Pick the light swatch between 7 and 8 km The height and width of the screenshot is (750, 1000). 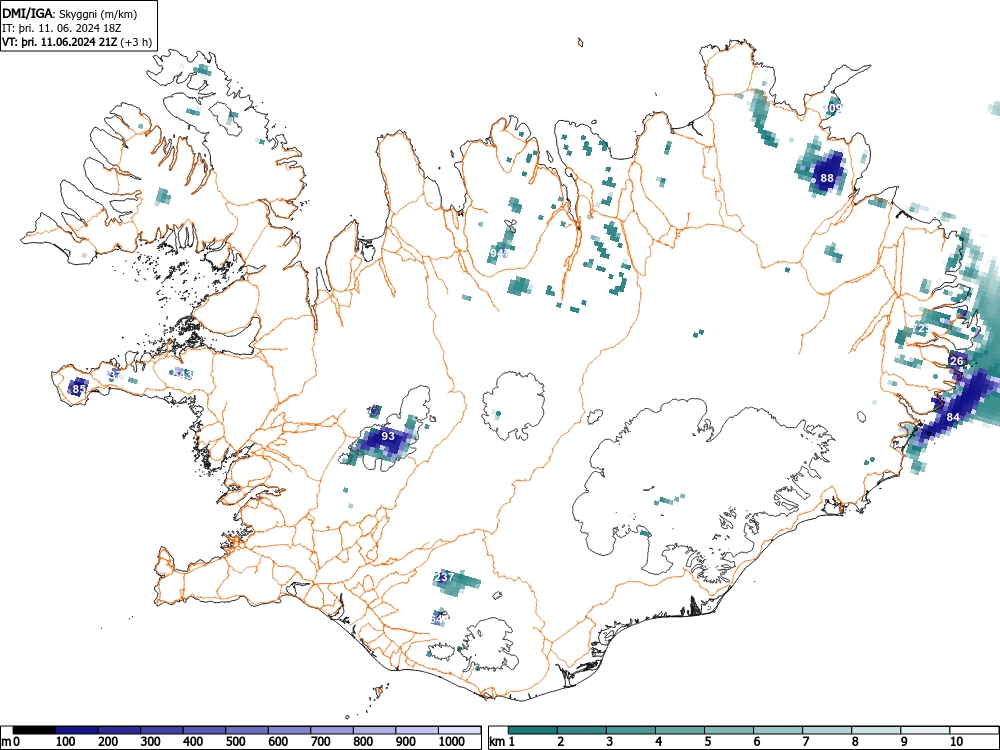(827, 730)
